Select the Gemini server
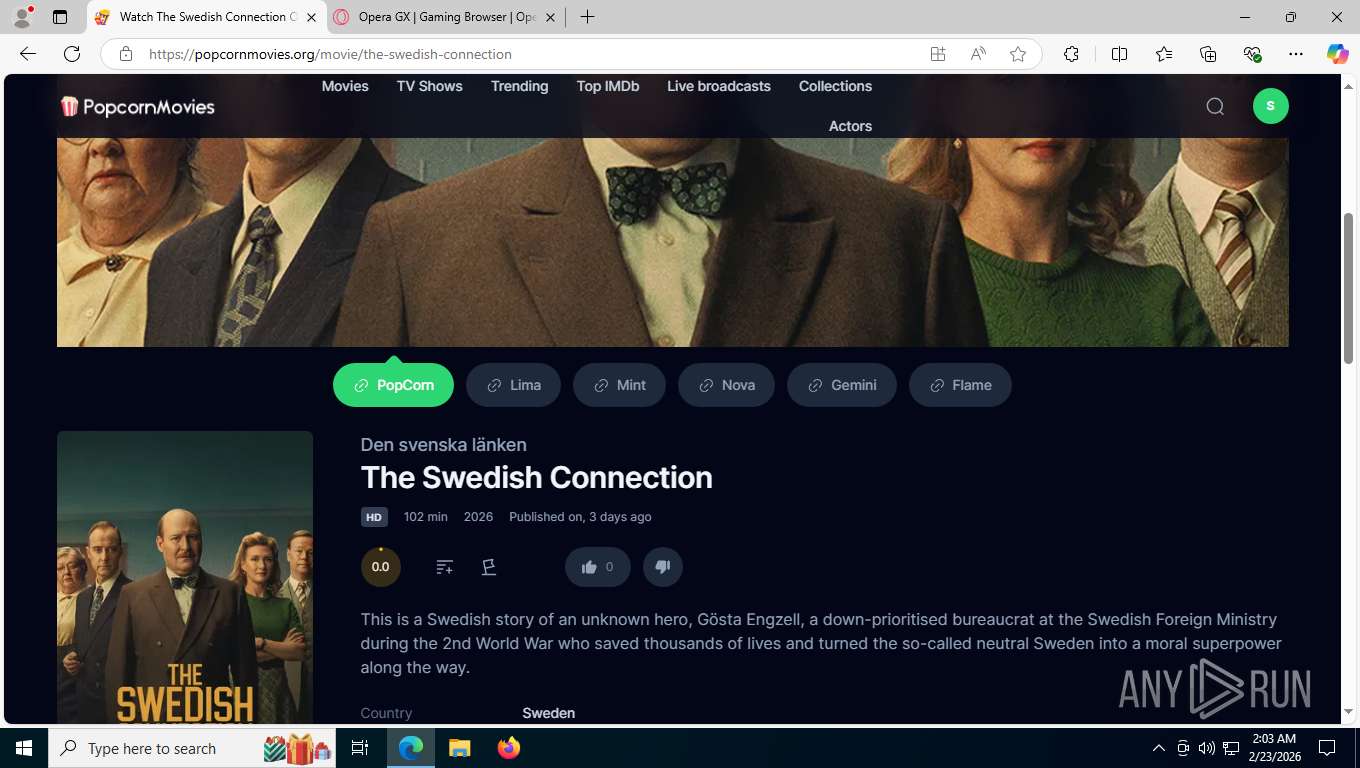1360x768 pixels. (x=842, y=385)
